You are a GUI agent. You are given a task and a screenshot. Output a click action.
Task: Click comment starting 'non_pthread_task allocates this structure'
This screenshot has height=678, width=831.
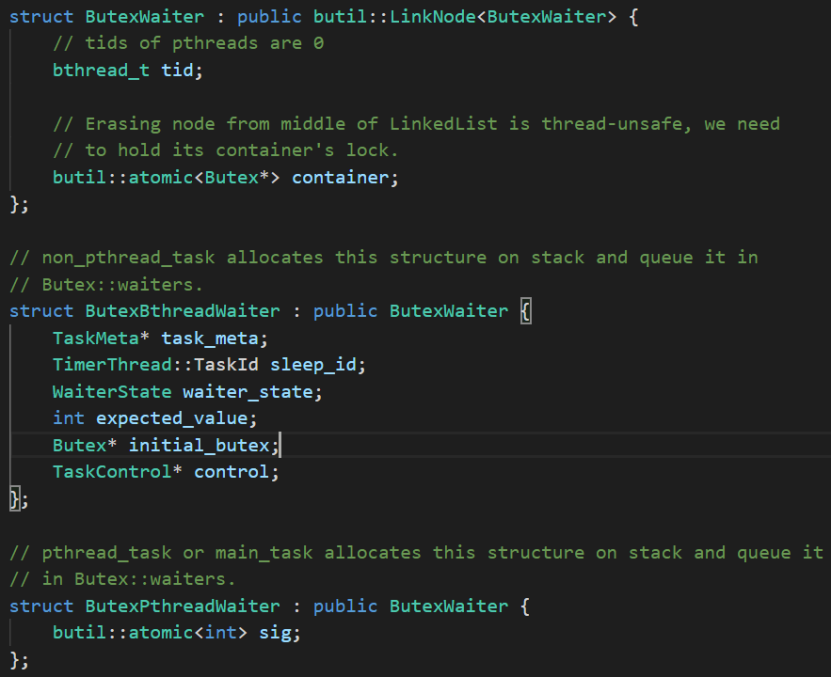coord(384,258)
